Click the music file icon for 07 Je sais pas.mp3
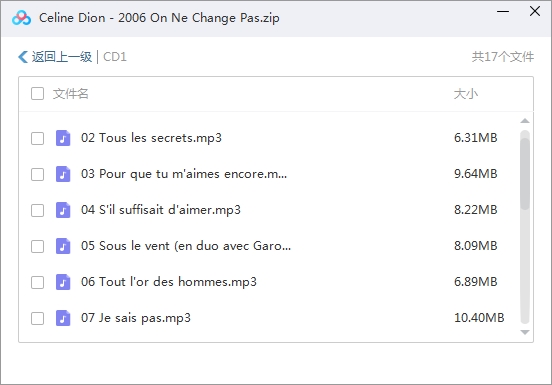Viewport: 552px width, 385px height. click(x=63, y=318)
